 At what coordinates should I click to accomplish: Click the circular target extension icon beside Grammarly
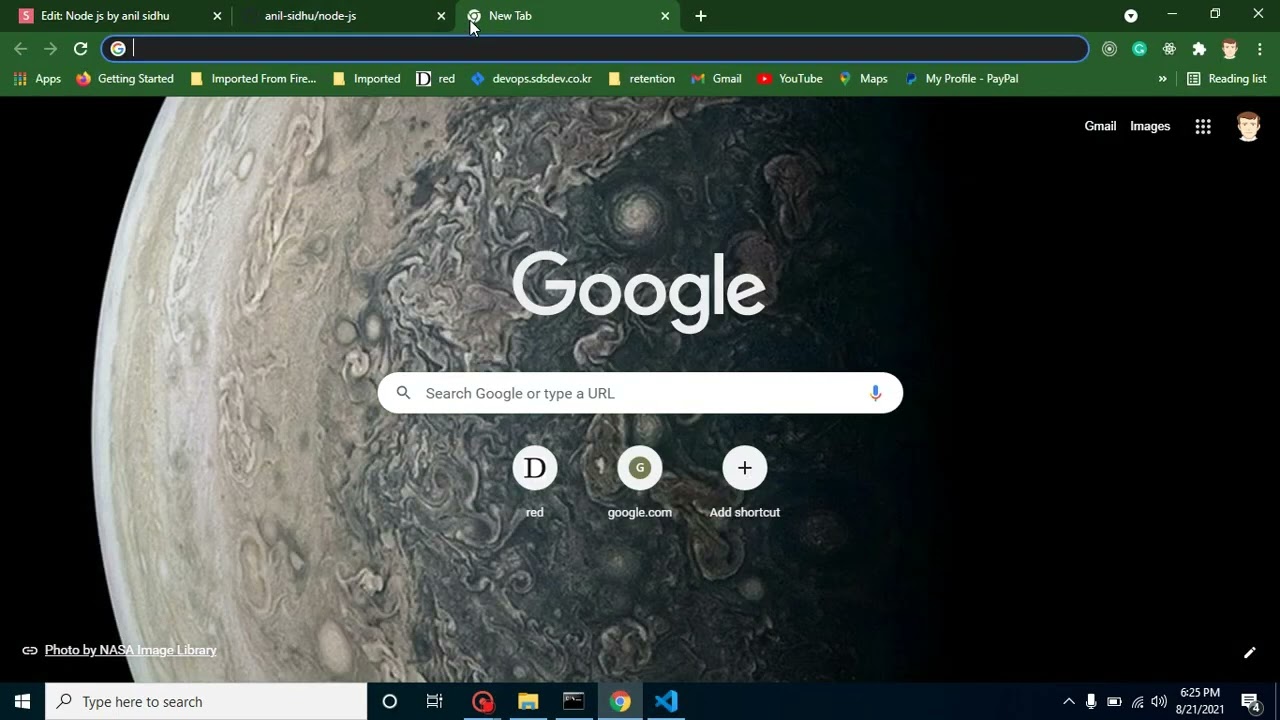1109,49
